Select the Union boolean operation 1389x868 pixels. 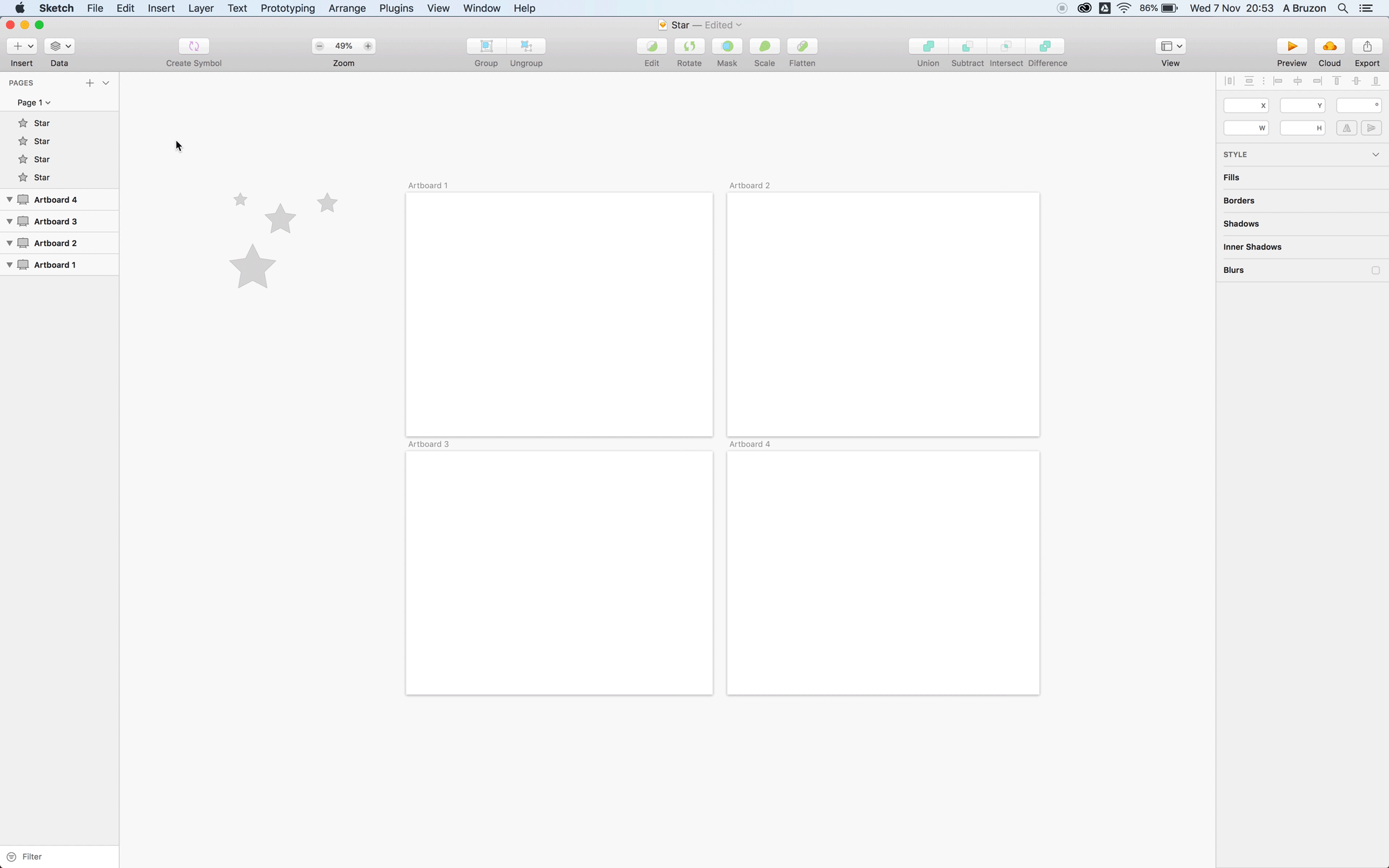pos(927,46)
